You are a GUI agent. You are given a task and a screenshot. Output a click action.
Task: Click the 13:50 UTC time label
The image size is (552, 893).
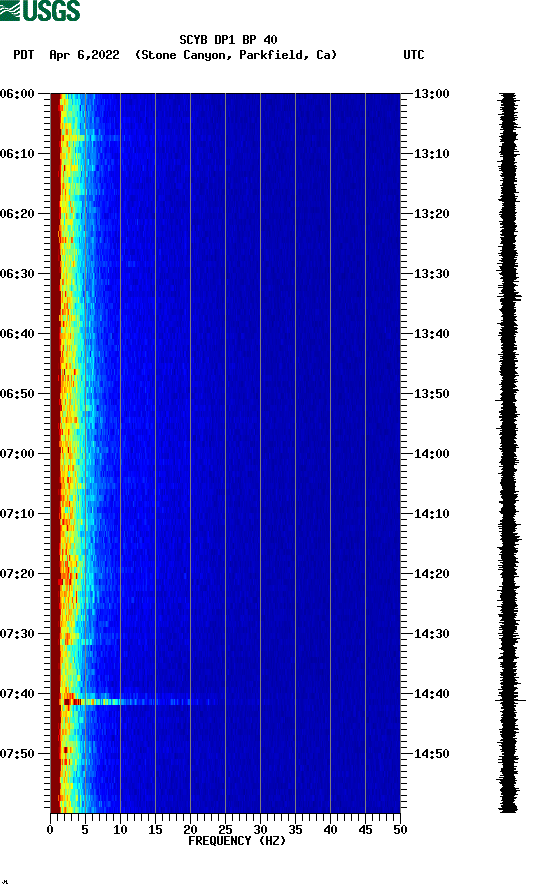coord(431,394)
